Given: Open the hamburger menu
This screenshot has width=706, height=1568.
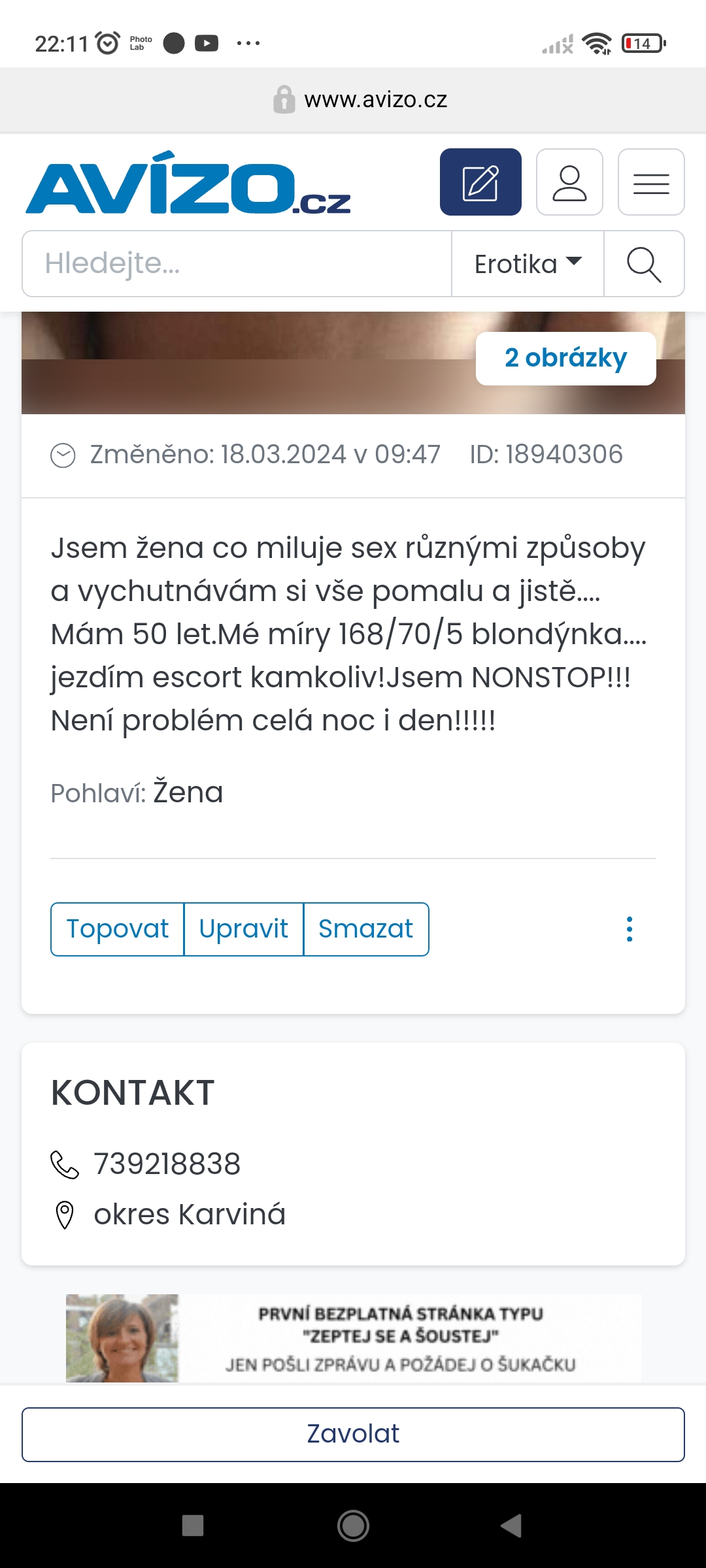Looking at the screenshot, I should point(651,182).
